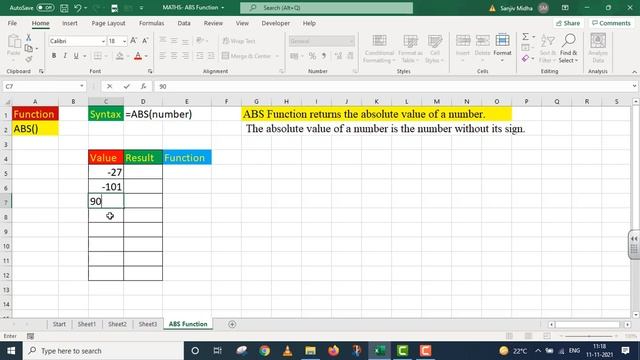Click the Comments button
This screenshot has width=640, height=360.
pos(611,23)
